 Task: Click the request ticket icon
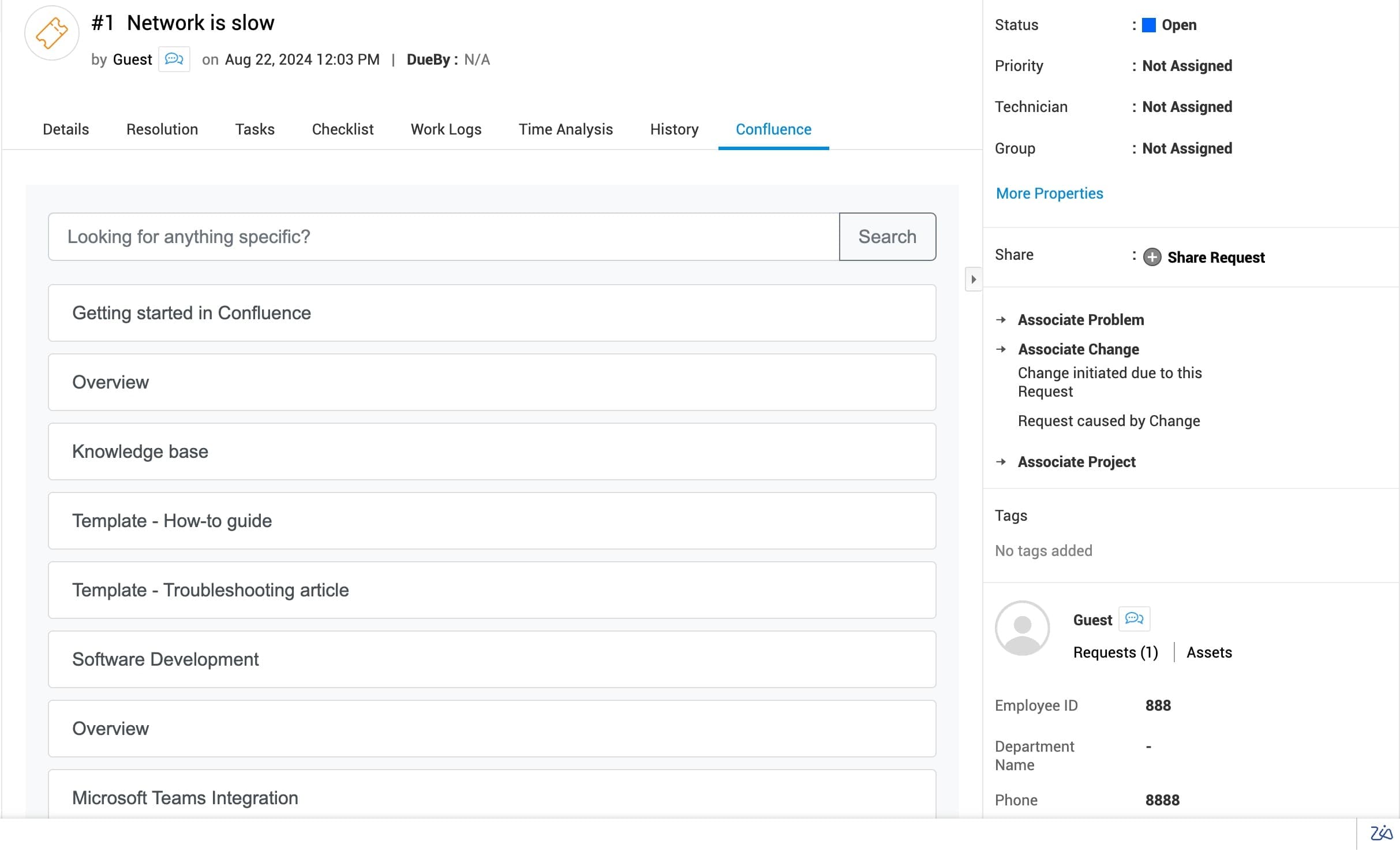[52, 33]
